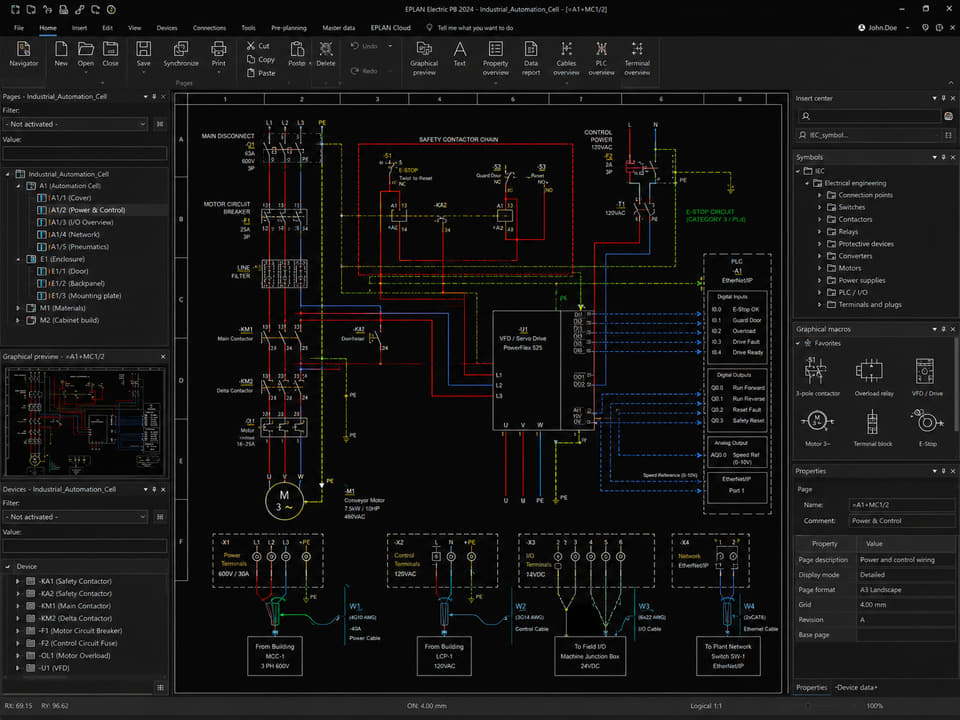Expand the Motors symbol folder
The width and height of the screenshot is (960, 720).
tap(820, 268)
